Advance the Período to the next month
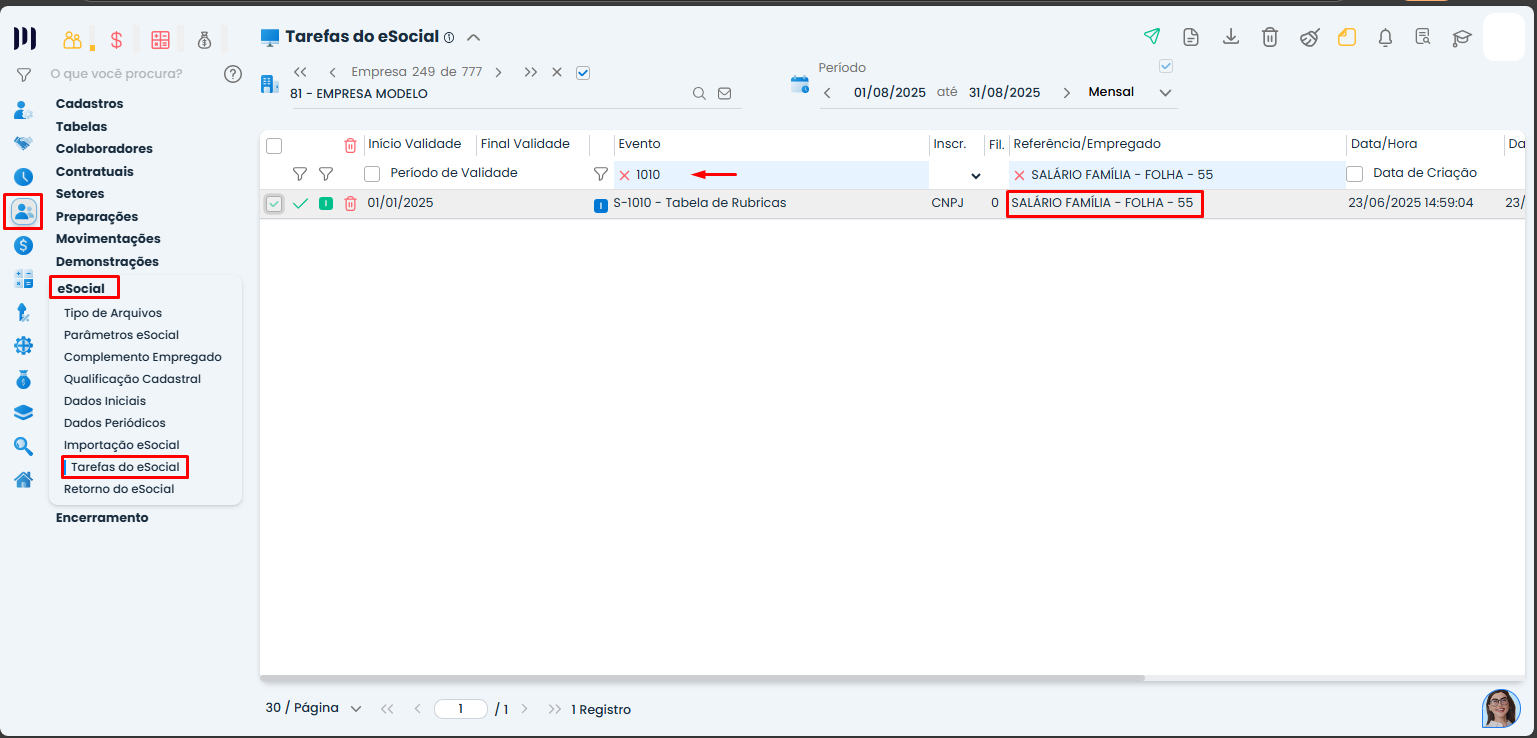This screenshot has height=738, width=1537. (1066, 93)
